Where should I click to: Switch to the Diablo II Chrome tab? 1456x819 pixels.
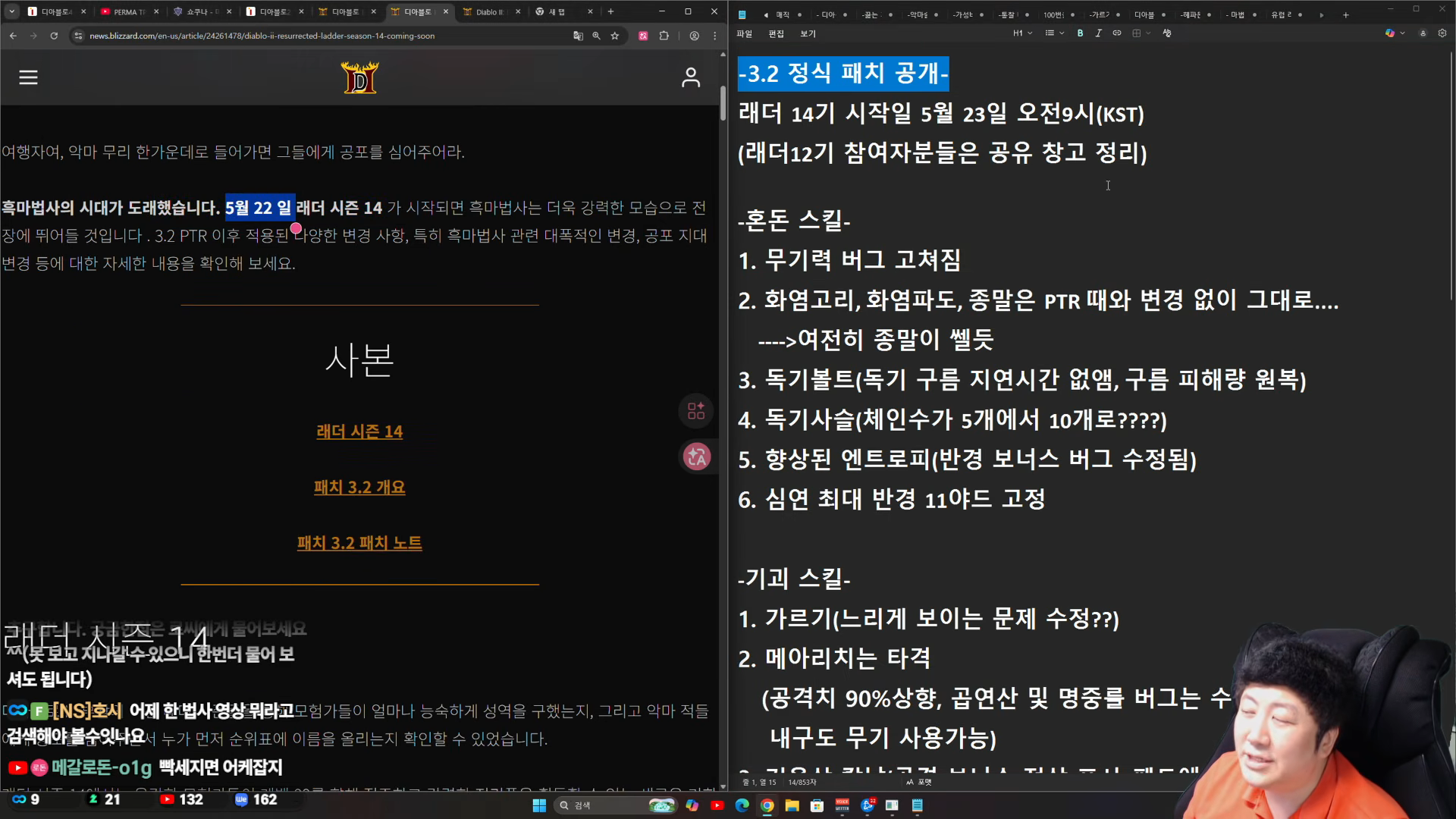491,11
